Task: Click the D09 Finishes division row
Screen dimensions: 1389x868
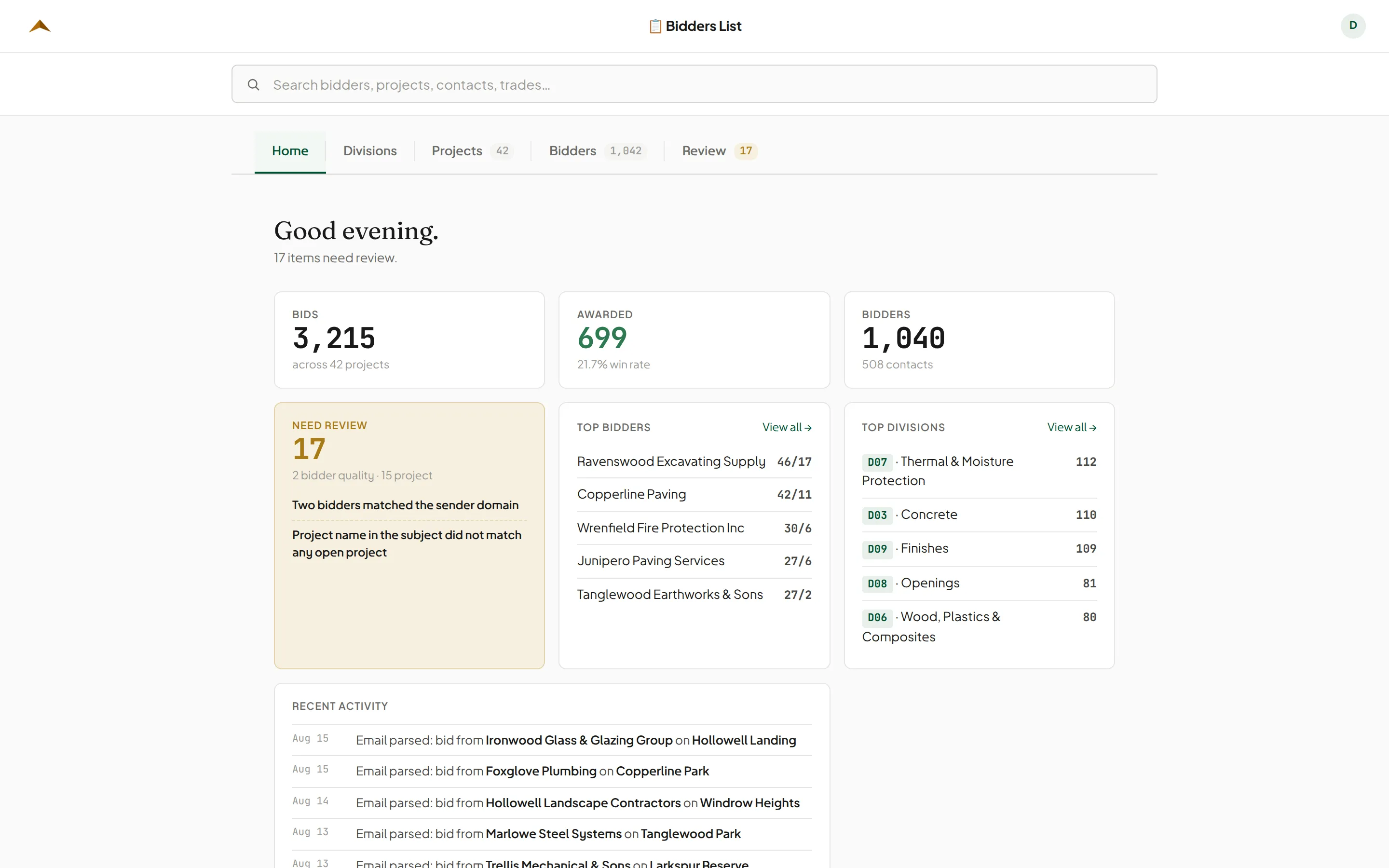Action: [x=979, y=549]
